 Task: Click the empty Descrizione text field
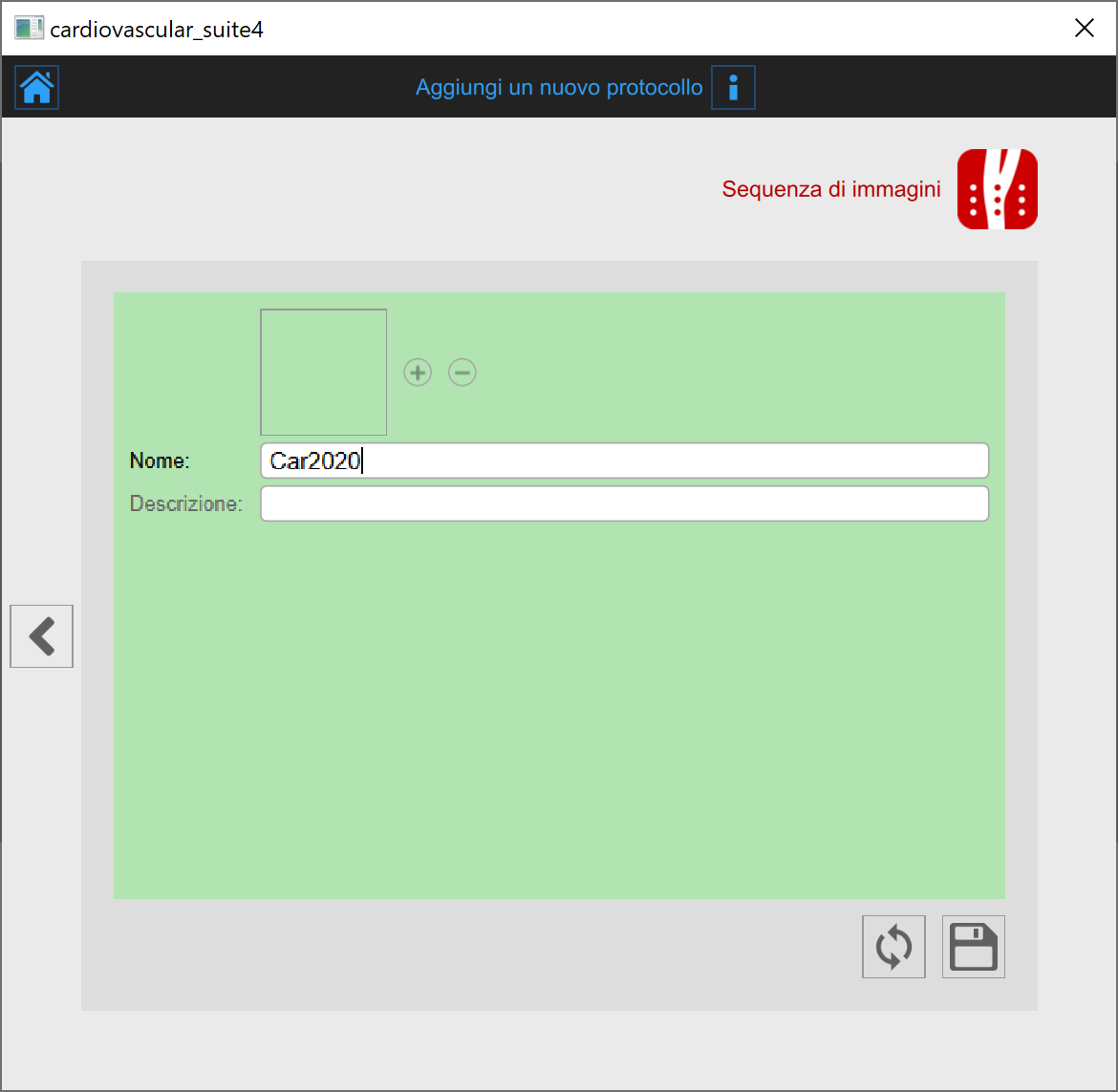(x=624, y=503)
